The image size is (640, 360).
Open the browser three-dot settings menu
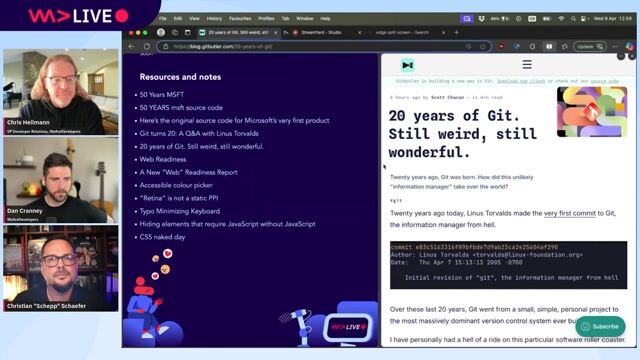pos(615,47)
